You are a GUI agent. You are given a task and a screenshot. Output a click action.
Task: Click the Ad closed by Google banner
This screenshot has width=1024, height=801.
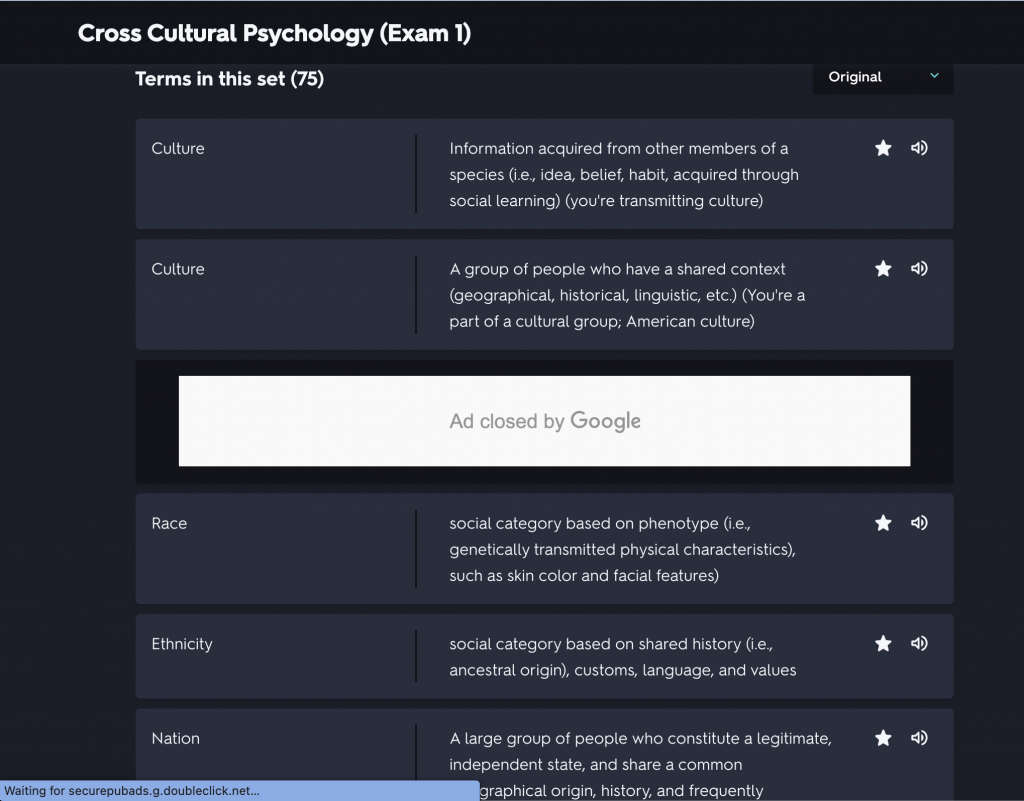[545, 421]
